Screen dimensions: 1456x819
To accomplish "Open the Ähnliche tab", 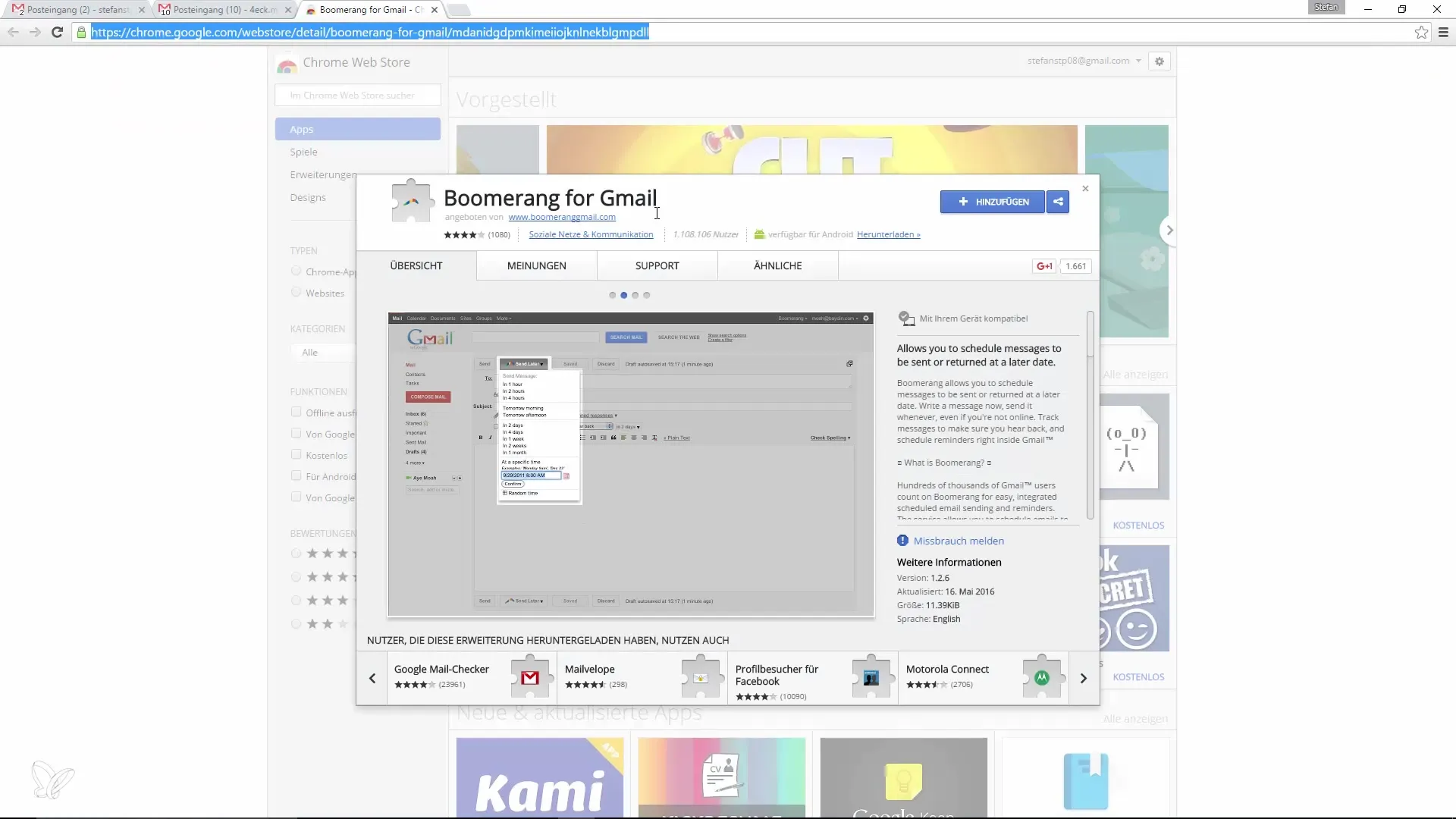I will click(x=778, y=265).
